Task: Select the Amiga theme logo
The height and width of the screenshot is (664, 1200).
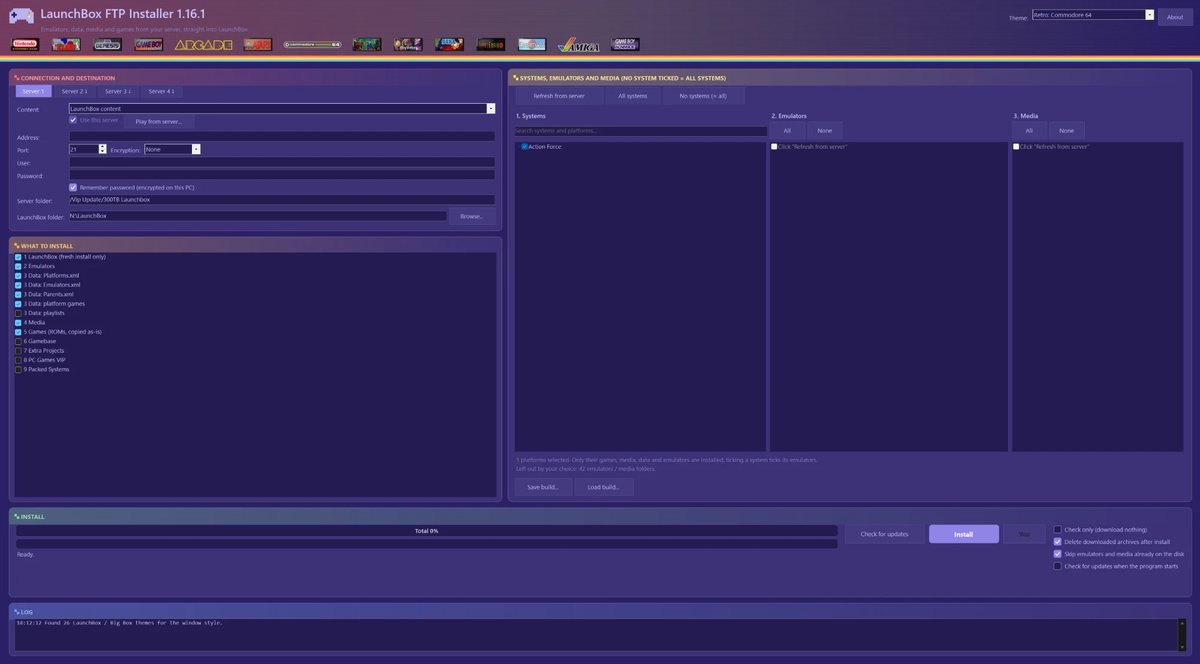Action: (x=579, y=44)
